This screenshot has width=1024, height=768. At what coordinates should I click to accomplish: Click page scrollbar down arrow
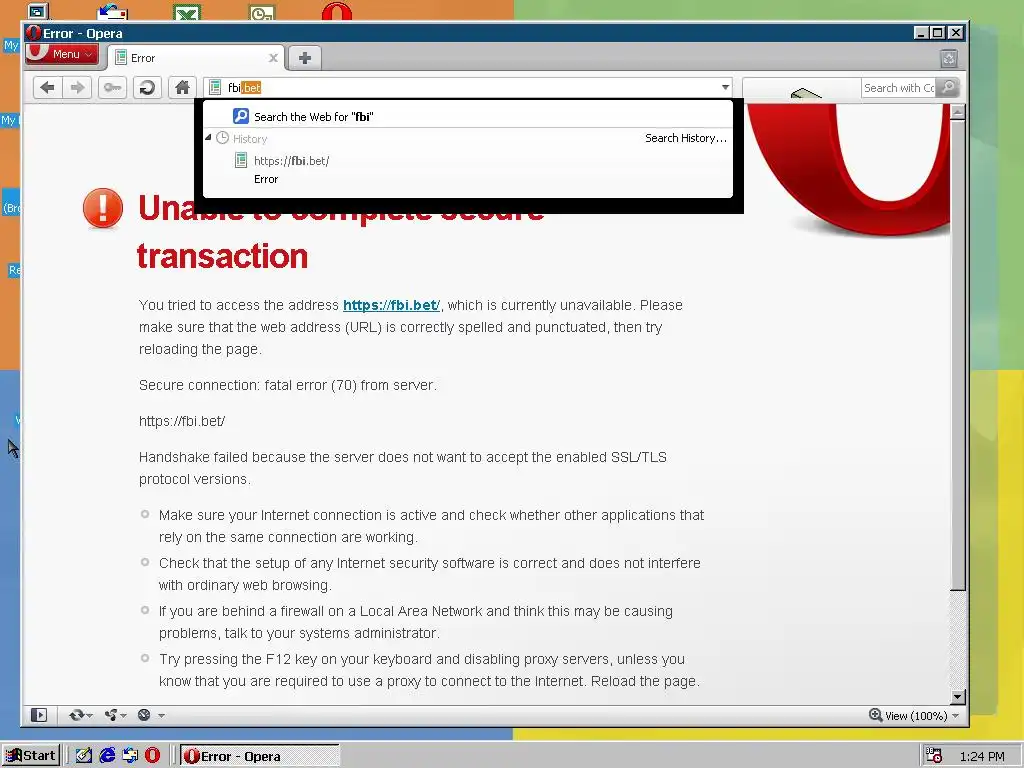(x=957, y=696)
